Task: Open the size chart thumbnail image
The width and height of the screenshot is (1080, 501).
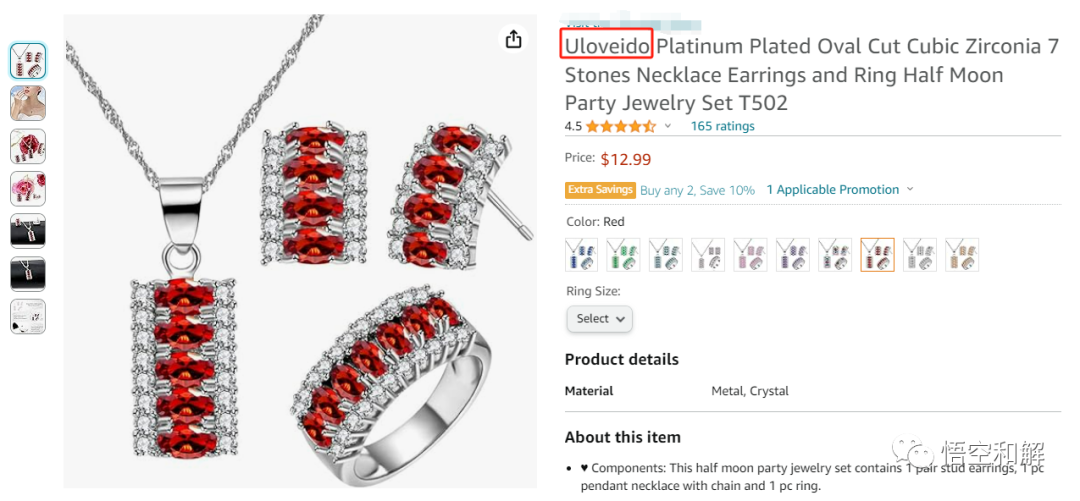Action: click(28, 316)
